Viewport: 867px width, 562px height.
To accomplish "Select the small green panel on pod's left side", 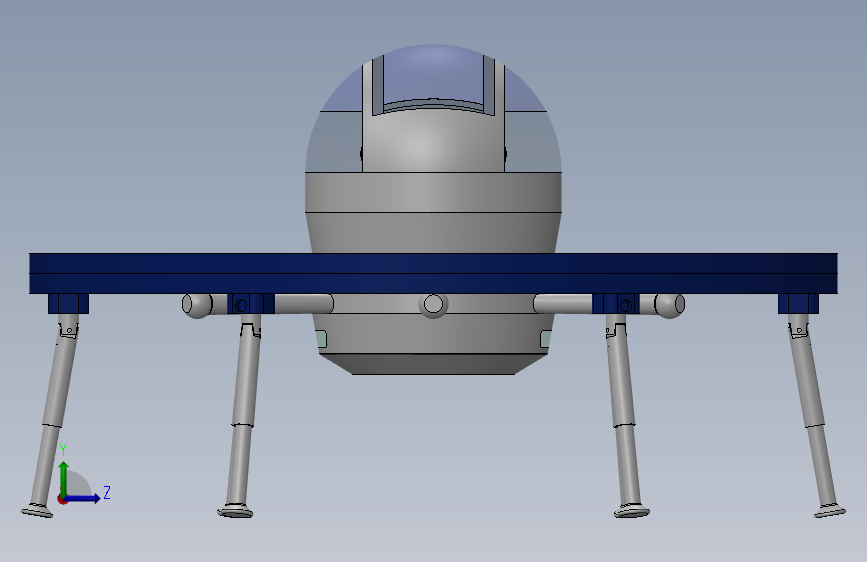I will click(321, 339).
